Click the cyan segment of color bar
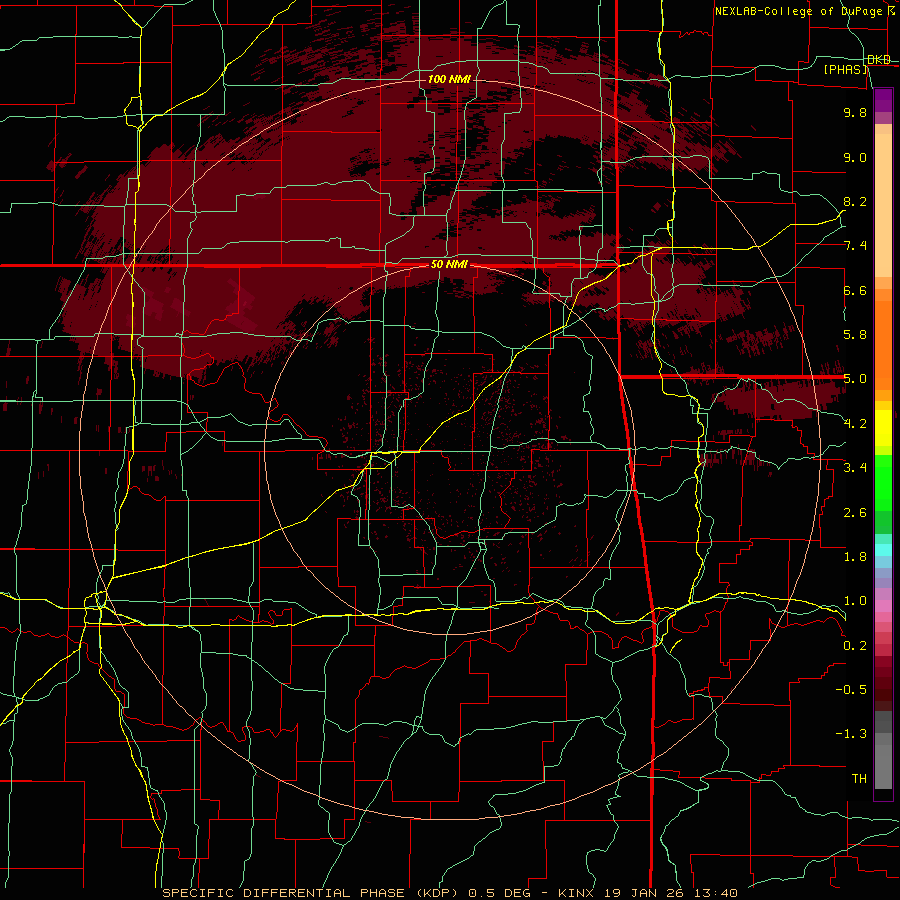This screenshot has width=900, height=900. pyautogui.click(x=883, y=550)
